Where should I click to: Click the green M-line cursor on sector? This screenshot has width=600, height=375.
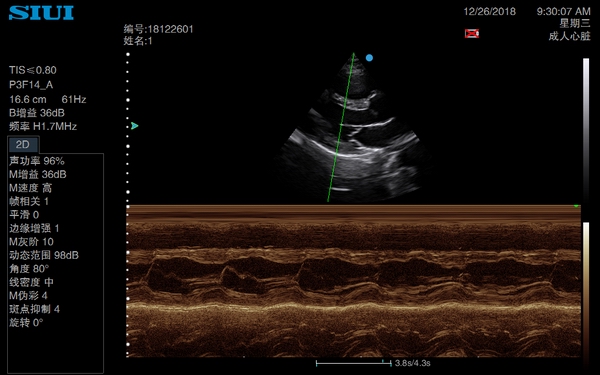pyautogui.click(x=341, y=127)
